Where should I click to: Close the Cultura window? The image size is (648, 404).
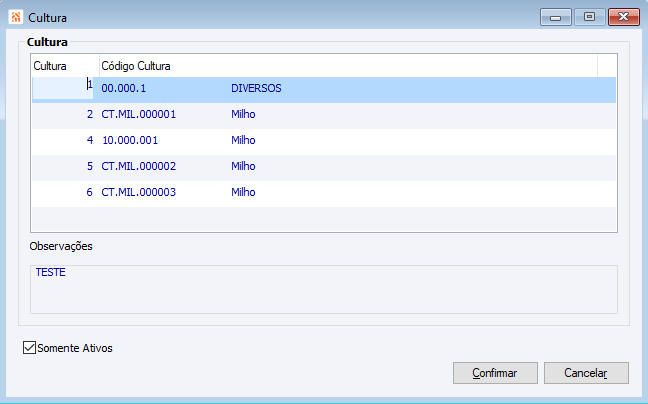[624, 17]
